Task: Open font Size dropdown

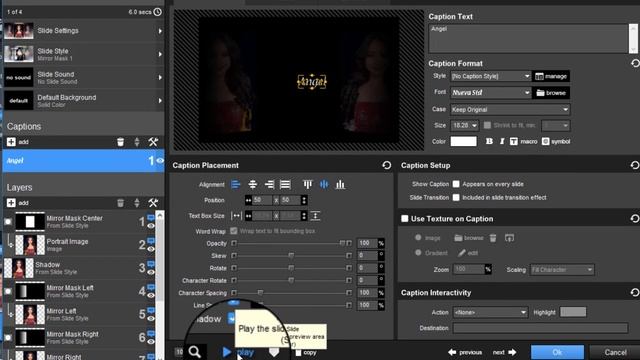Action: 464,125
